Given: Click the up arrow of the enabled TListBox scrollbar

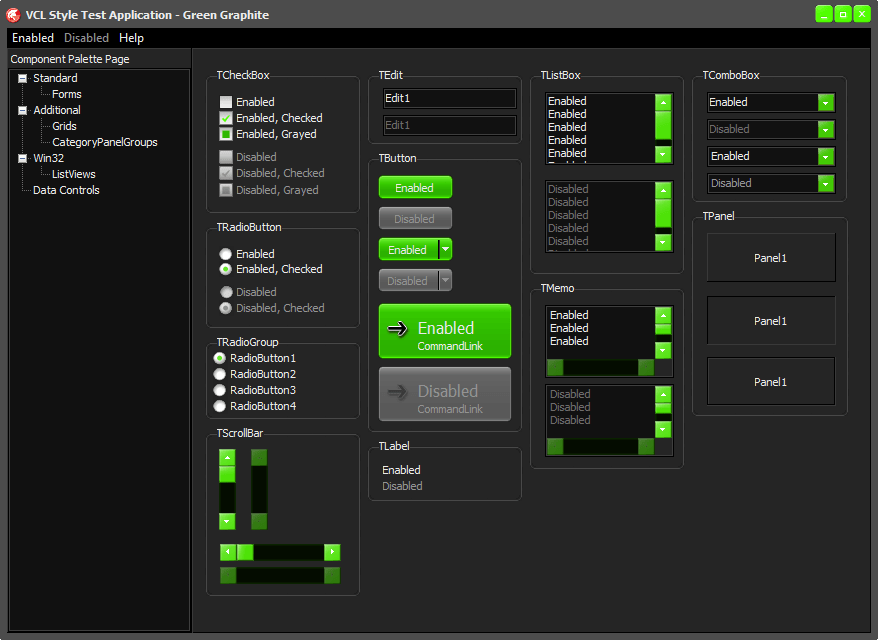Looking at the screenshot, I should pos(663,102).
